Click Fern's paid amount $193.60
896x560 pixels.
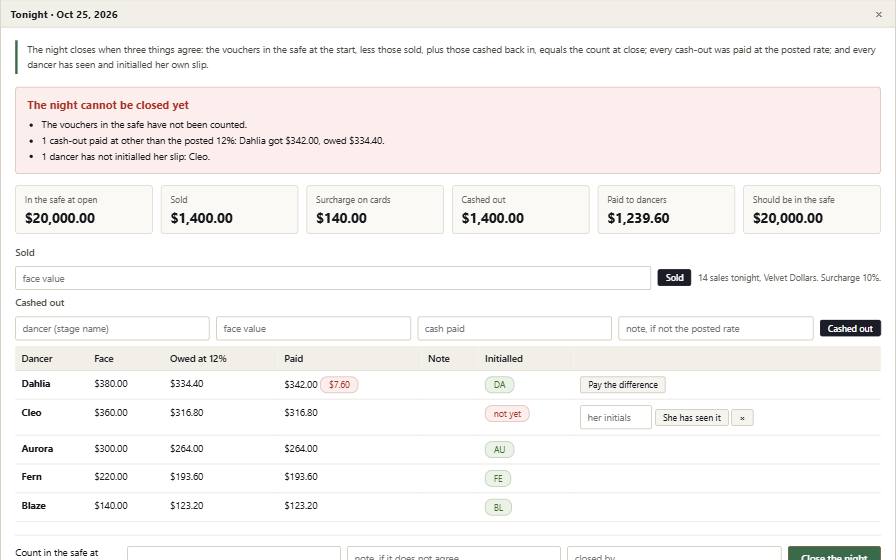tap(301, 477)
